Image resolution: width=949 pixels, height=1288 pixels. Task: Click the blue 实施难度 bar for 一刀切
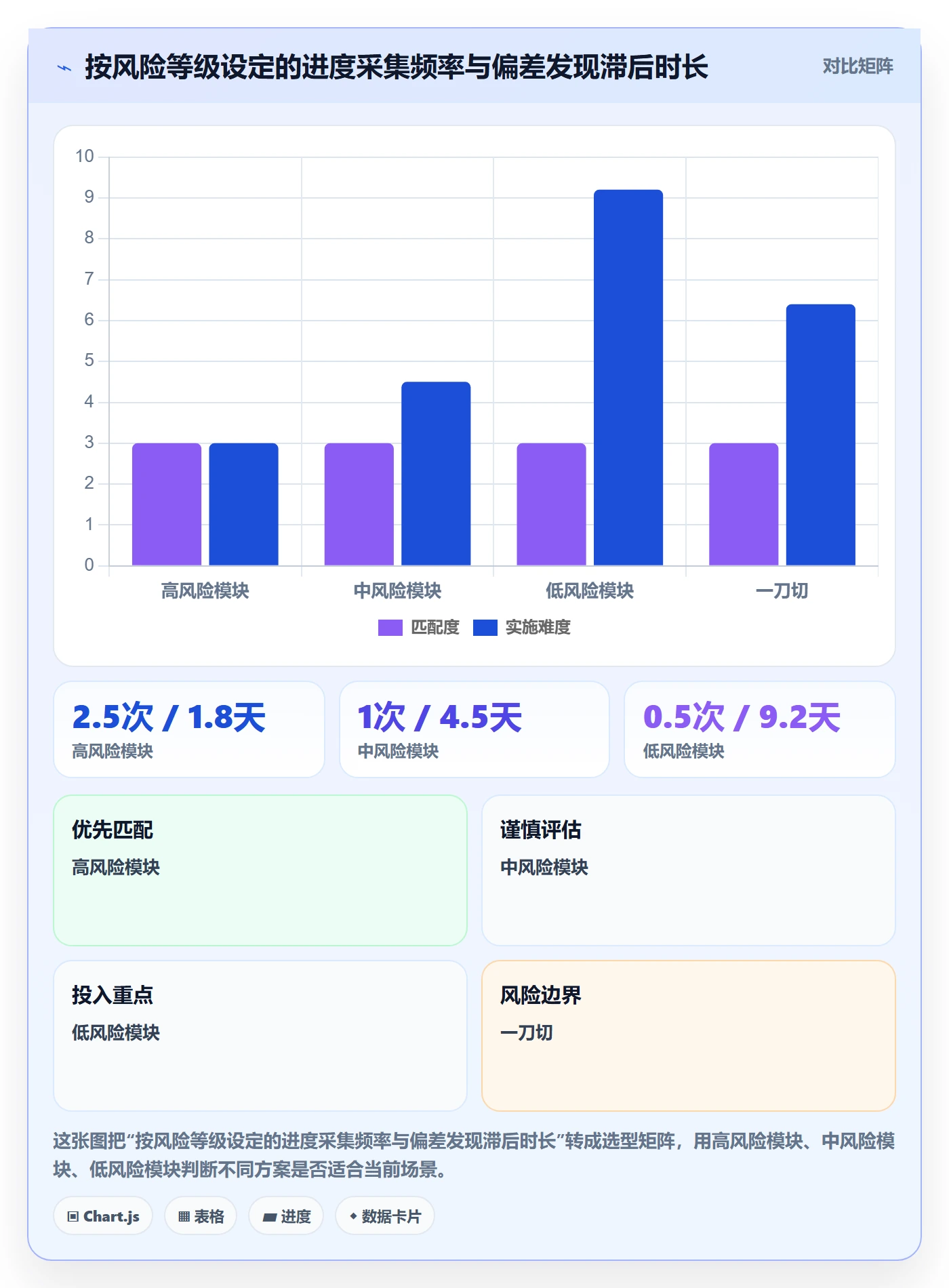click(821, 435)
